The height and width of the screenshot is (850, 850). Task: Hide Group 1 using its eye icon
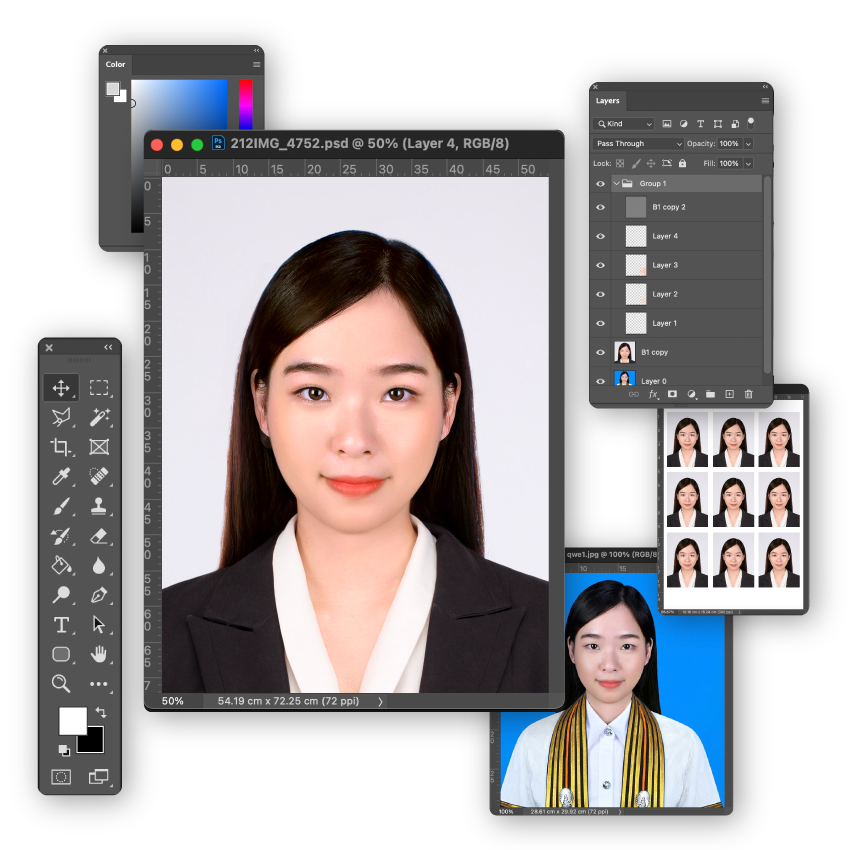pos(600,184)
